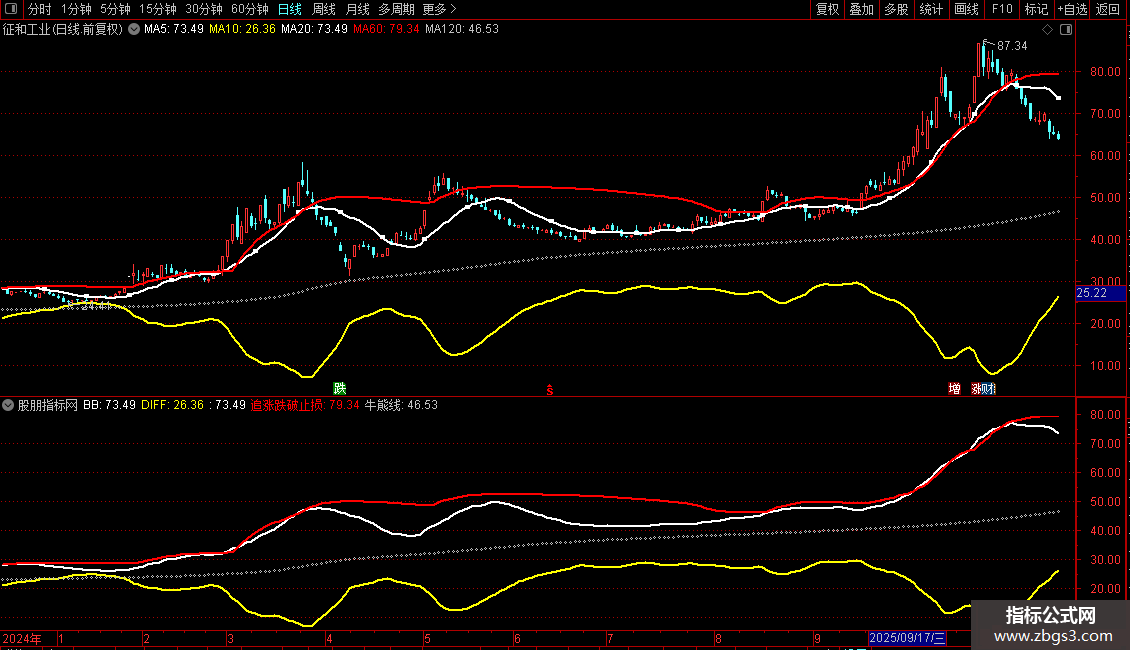Click the 征和工业(日线.前复权) title

pos(63,30)
